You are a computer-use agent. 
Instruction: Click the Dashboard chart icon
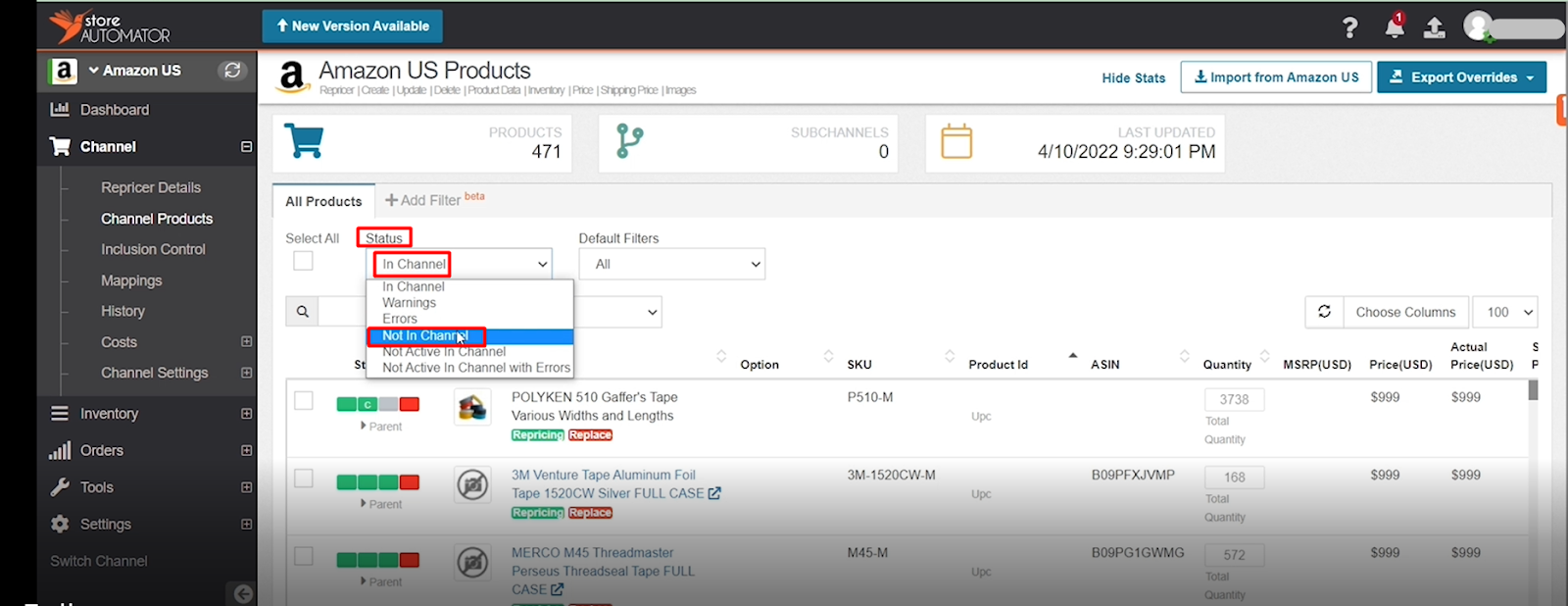[60, 110]
